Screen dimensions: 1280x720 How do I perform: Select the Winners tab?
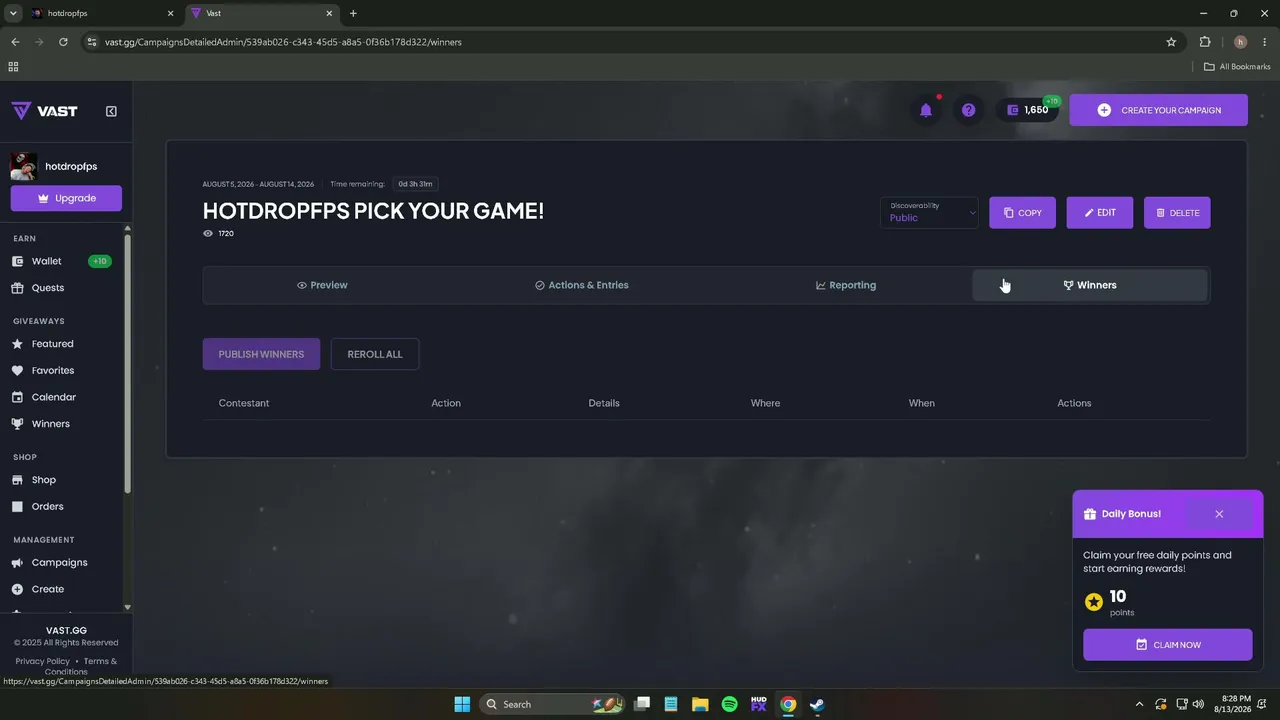(1090, 285)
